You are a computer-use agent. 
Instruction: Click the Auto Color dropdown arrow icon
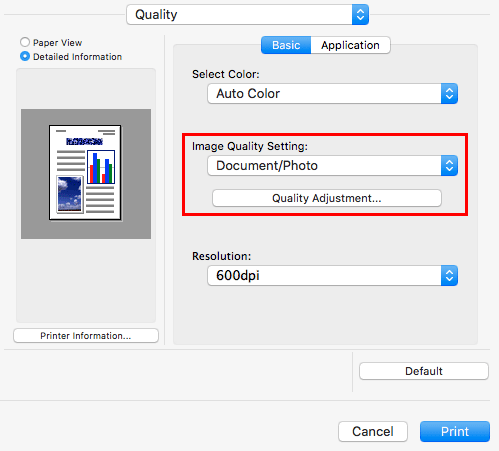[449, 94]
